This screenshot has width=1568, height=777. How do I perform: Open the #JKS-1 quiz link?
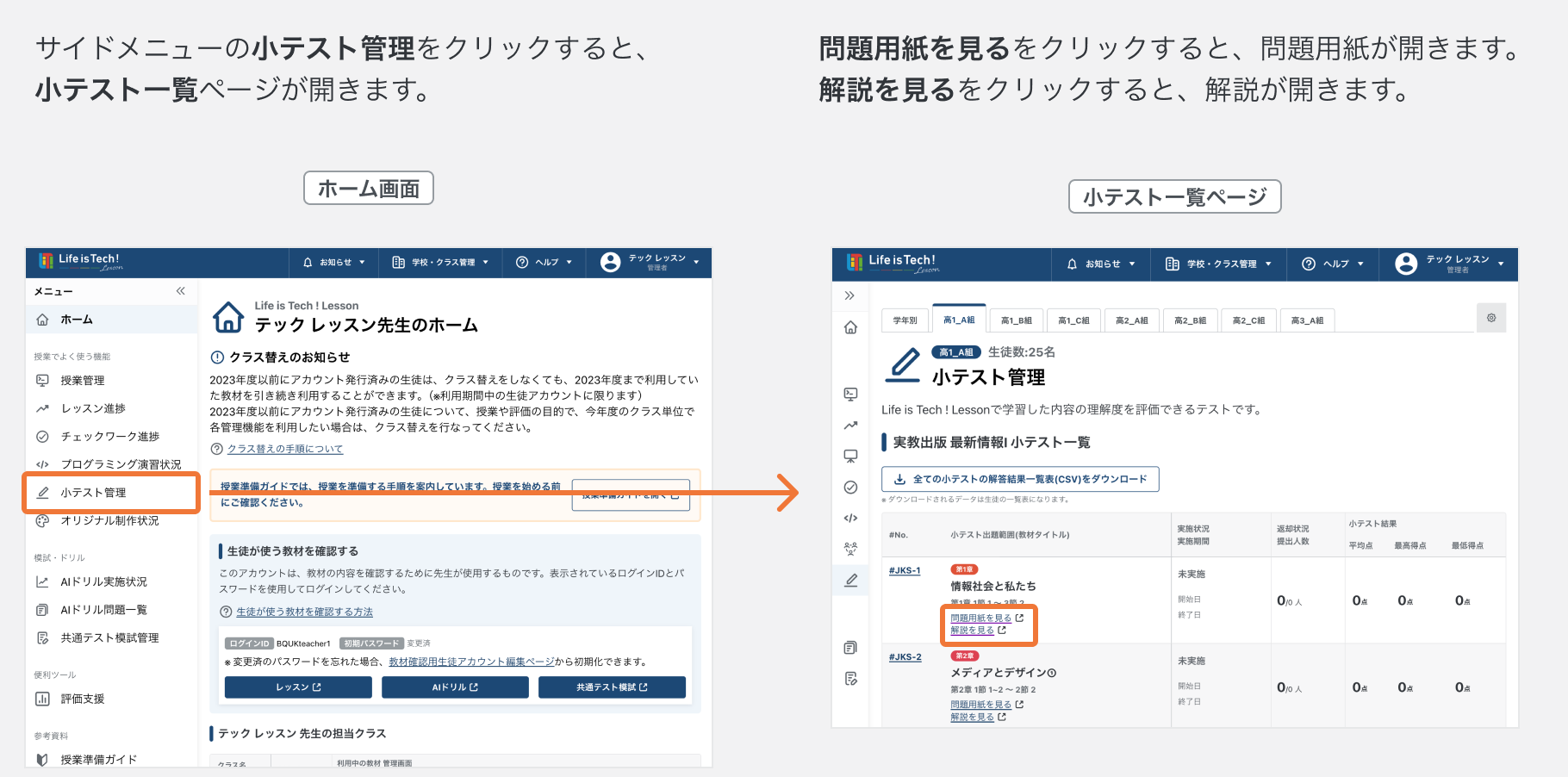tap(905, 570)
